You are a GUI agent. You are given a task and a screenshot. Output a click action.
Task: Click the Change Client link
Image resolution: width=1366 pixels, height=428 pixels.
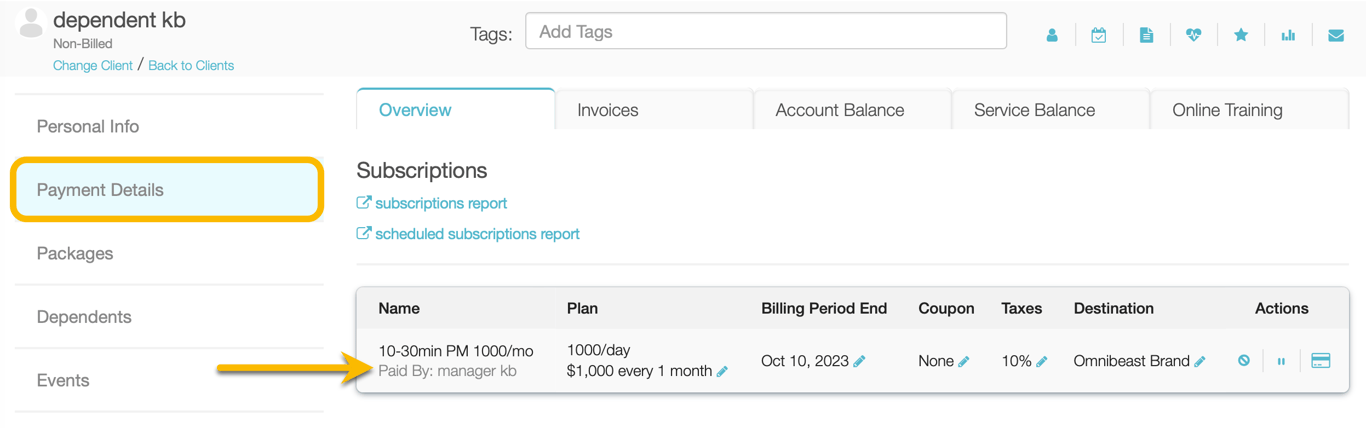pyautogui.click(x=93, y=65)
